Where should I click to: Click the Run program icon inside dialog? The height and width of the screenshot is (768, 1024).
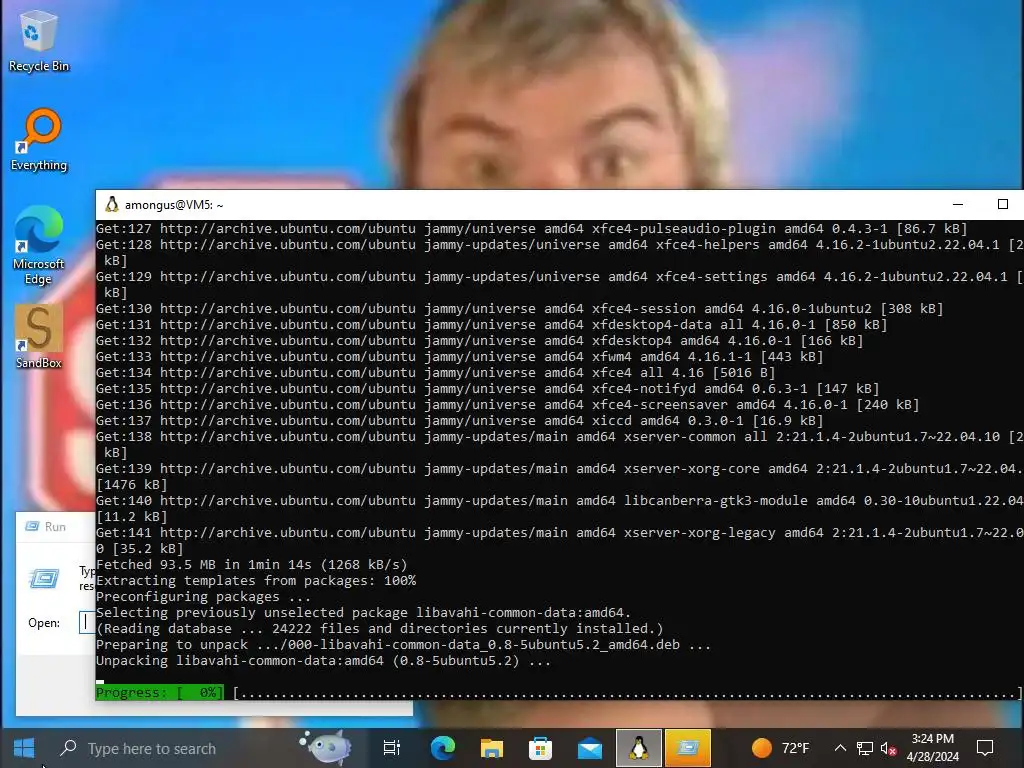click(44, 579)
